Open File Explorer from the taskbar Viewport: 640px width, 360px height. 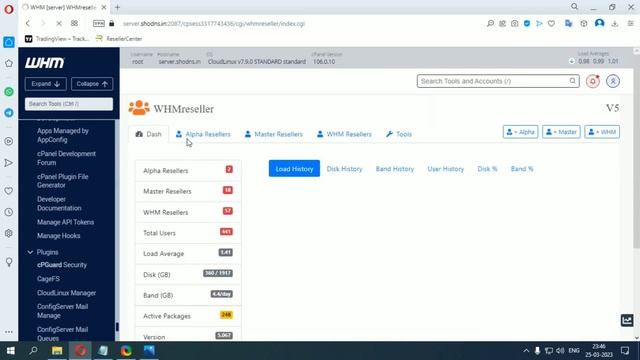(x=57, y=351)
